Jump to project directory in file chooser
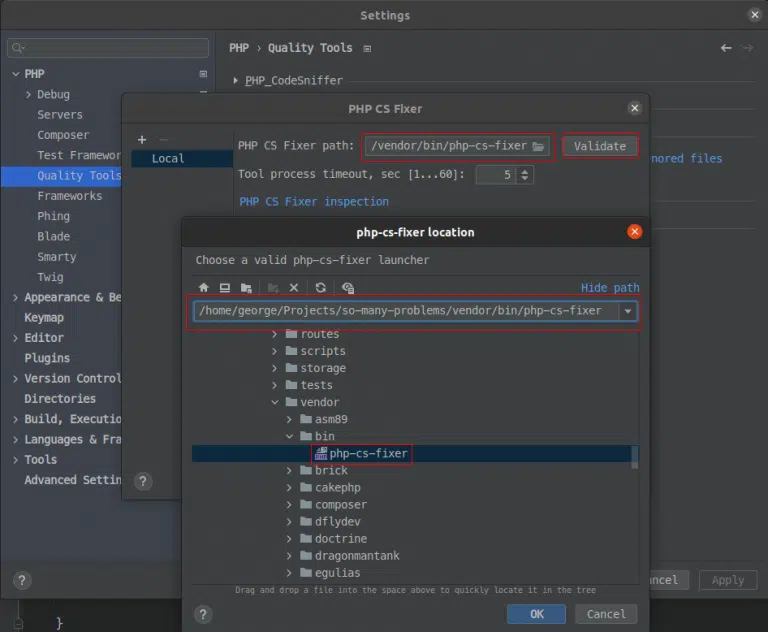 click(x=246, y=288)
